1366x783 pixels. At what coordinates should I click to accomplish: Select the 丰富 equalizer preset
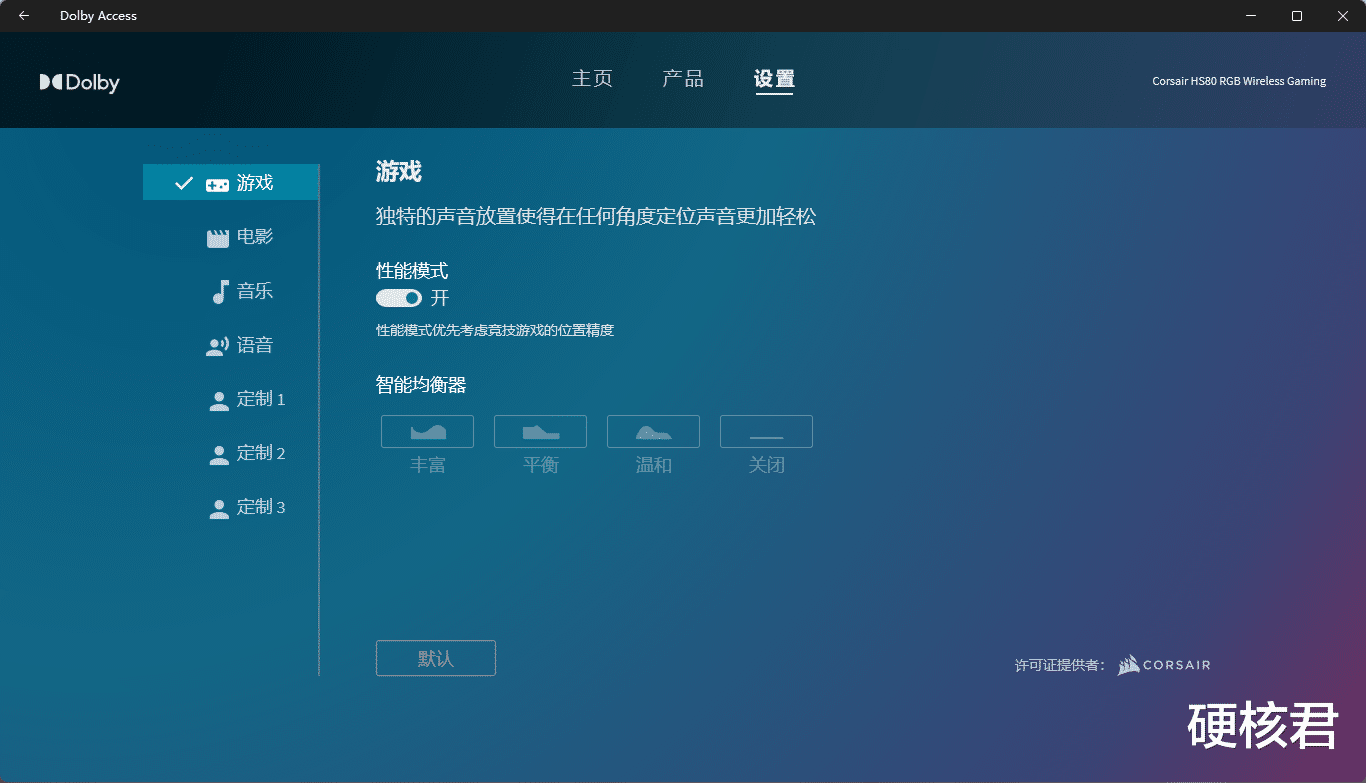coord(427,431)
